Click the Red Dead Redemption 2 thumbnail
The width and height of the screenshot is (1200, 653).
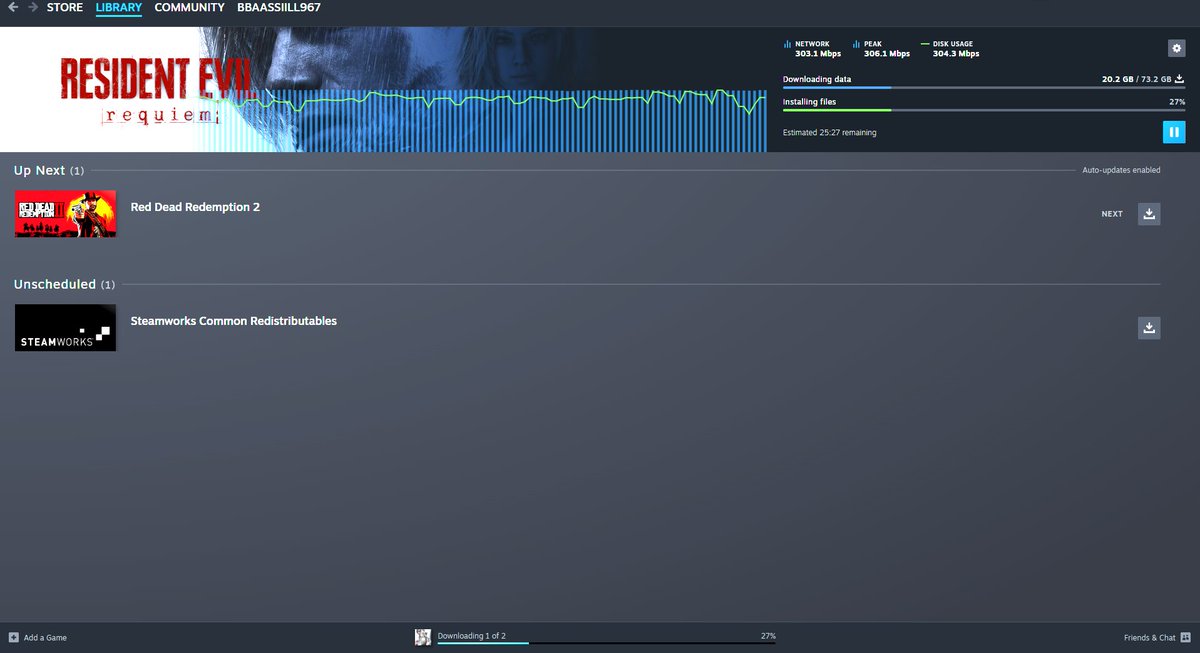coord(65,214)
